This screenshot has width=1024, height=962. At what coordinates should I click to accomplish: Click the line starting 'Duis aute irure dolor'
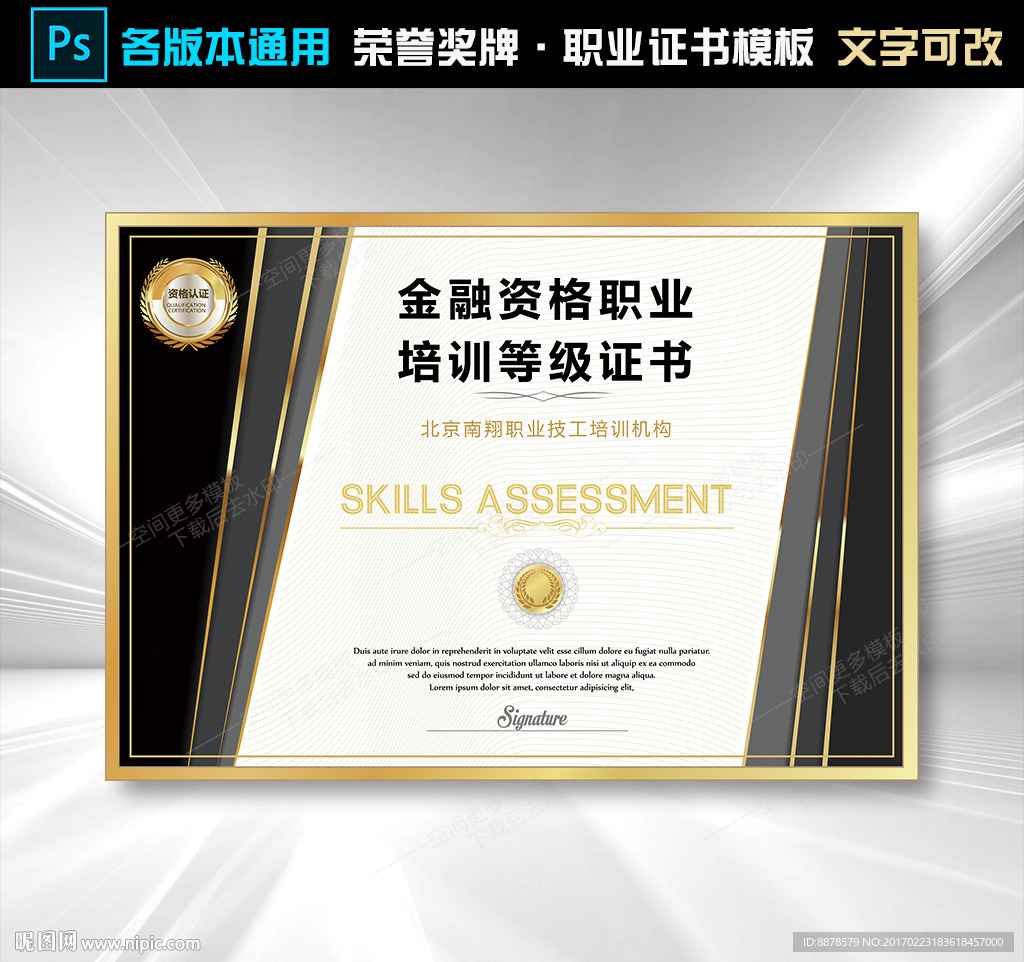532,650
